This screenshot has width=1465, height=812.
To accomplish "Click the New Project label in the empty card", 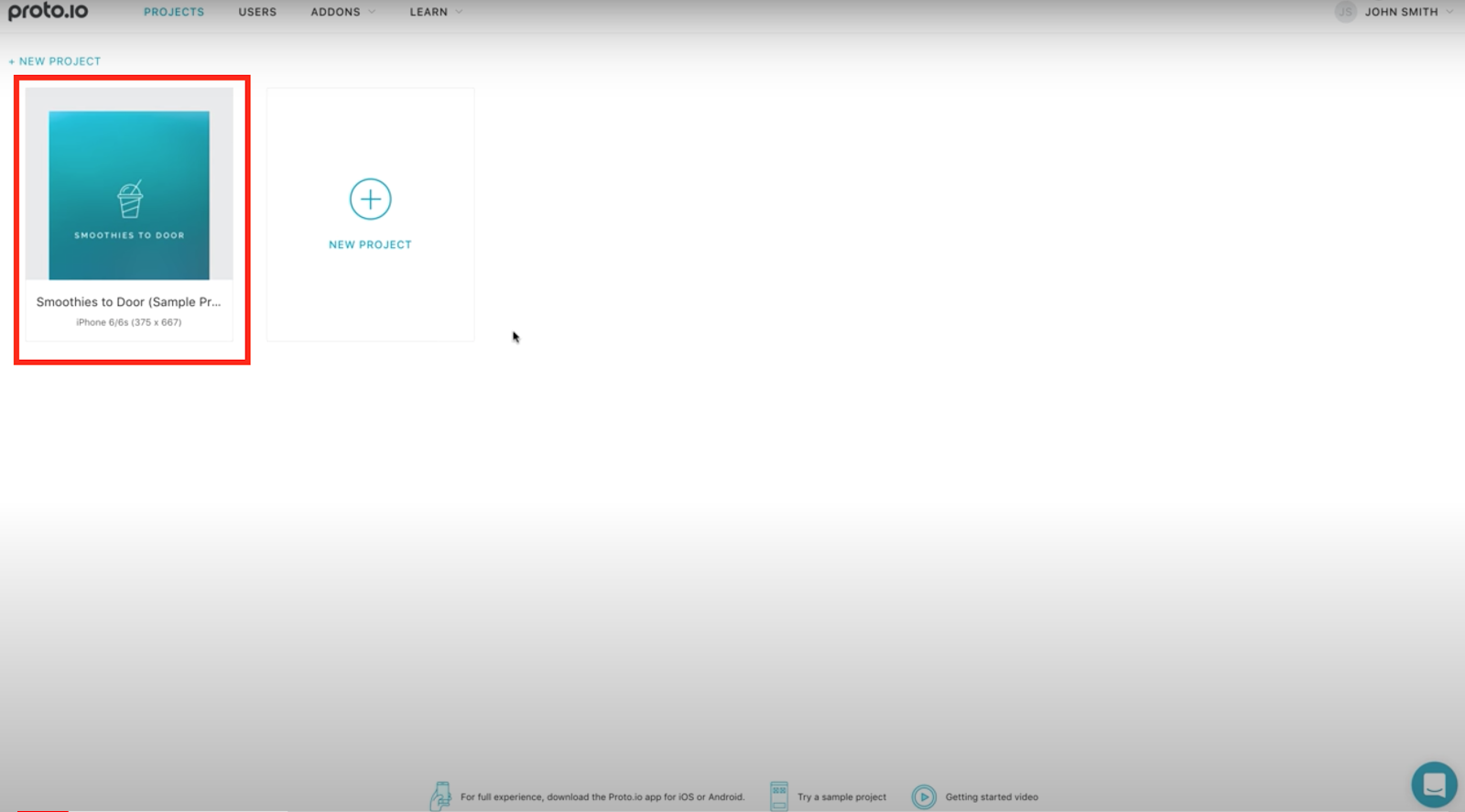I will (x=370, y=244).
